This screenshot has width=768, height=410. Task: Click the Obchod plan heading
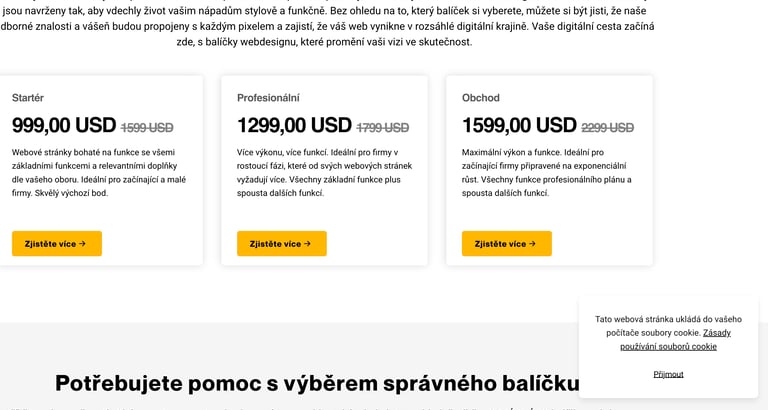coord(480,98)
